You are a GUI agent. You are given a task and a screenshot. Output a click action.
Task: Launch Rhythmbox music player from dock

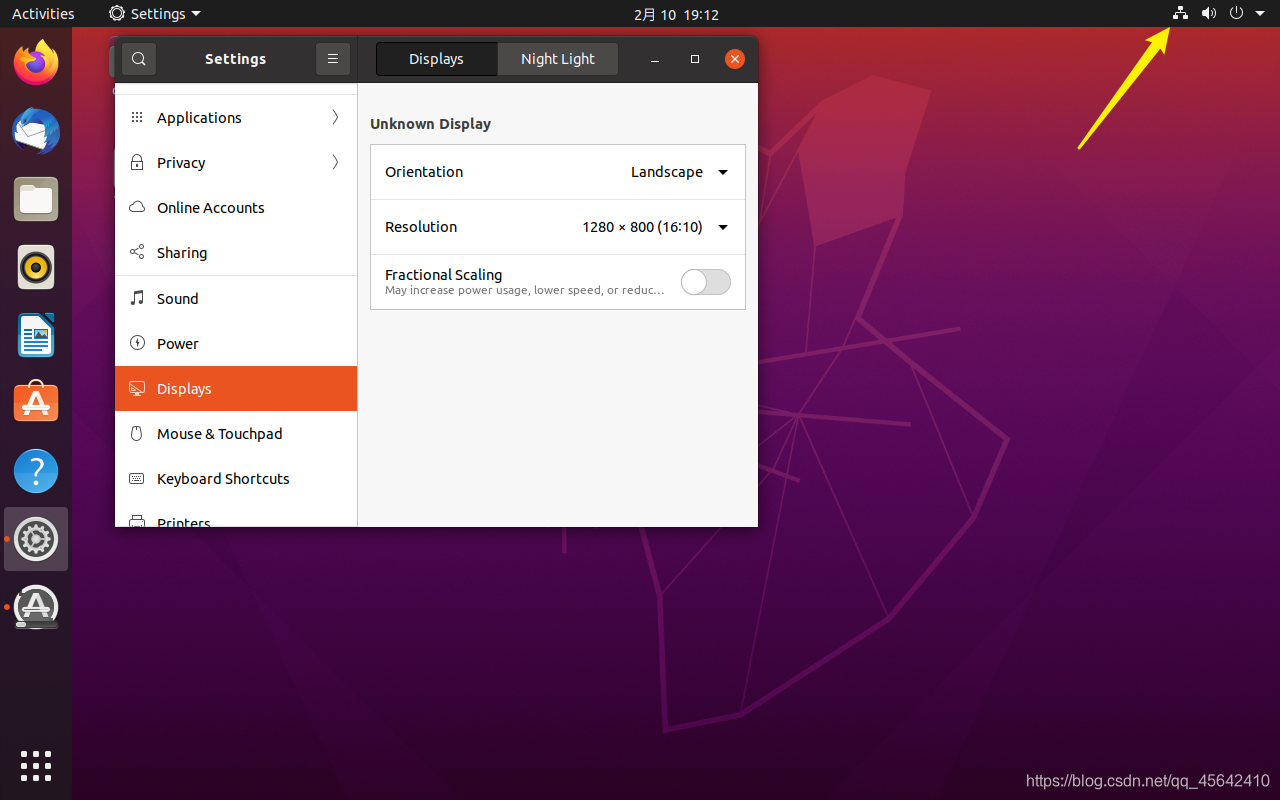coord(36,267)
